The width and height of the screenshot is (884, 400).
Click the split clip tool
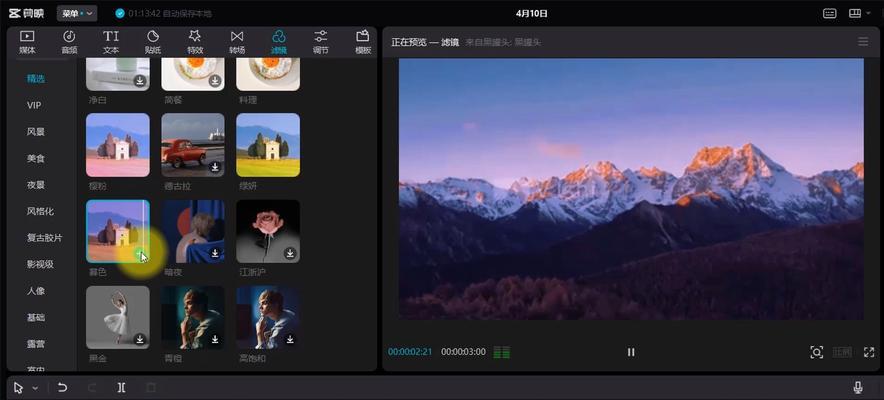point(121,388)
